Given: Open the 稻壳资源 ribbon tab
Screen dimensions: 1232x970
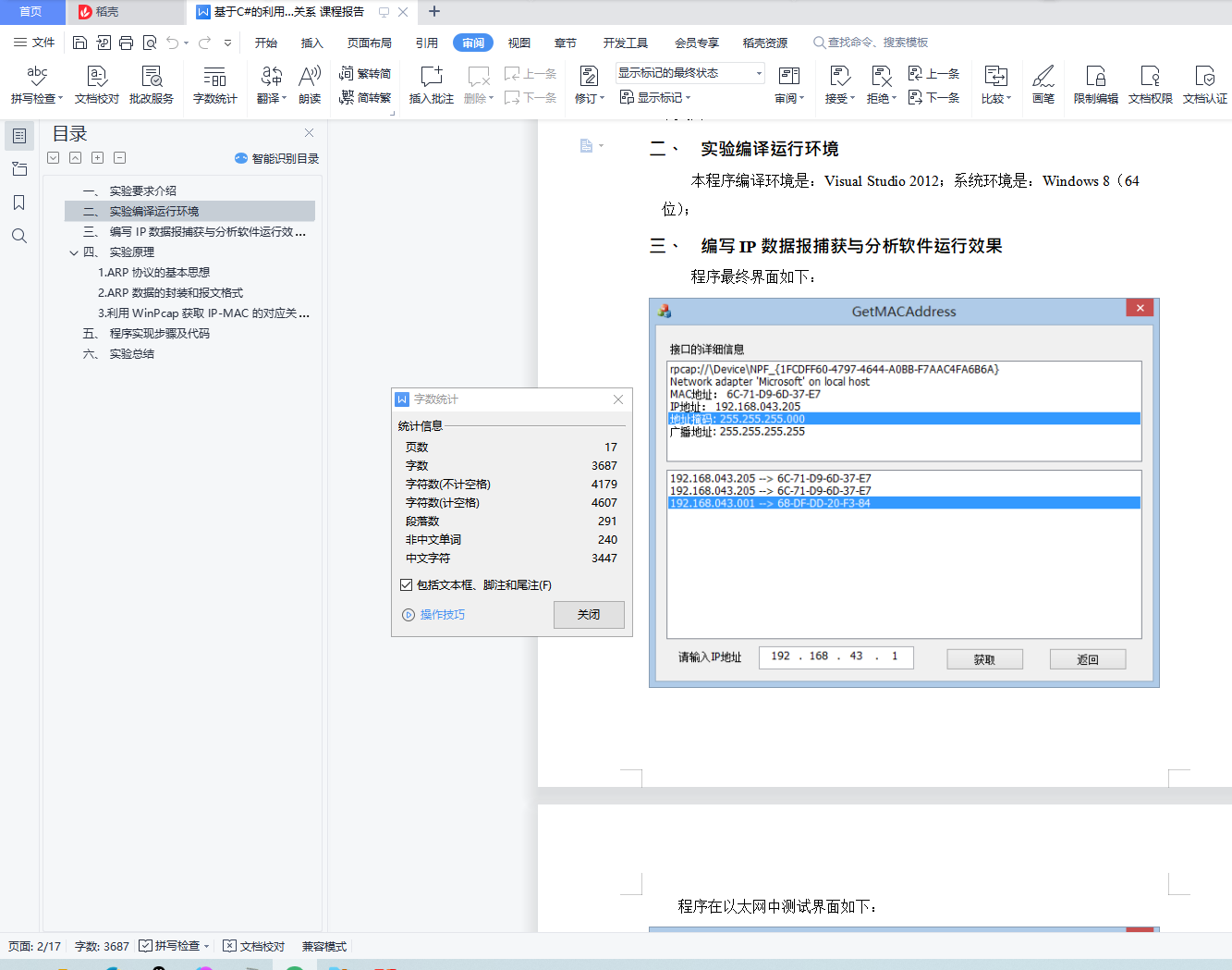Looking at the screenshot, I should [765, 43].
